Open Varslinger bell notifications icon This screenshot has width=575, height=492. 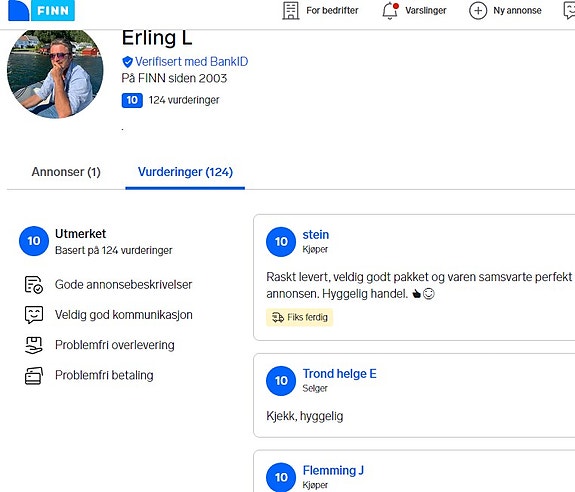click(390, 10)
